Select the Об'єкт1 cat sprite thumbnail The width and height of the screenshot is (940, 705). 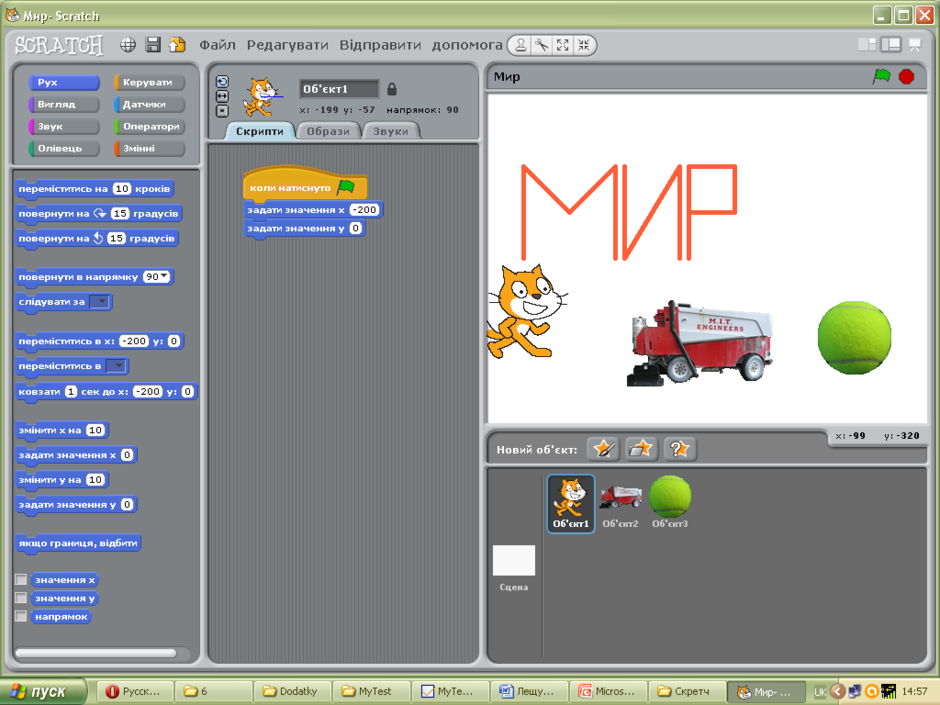click(x=571, y=503)
